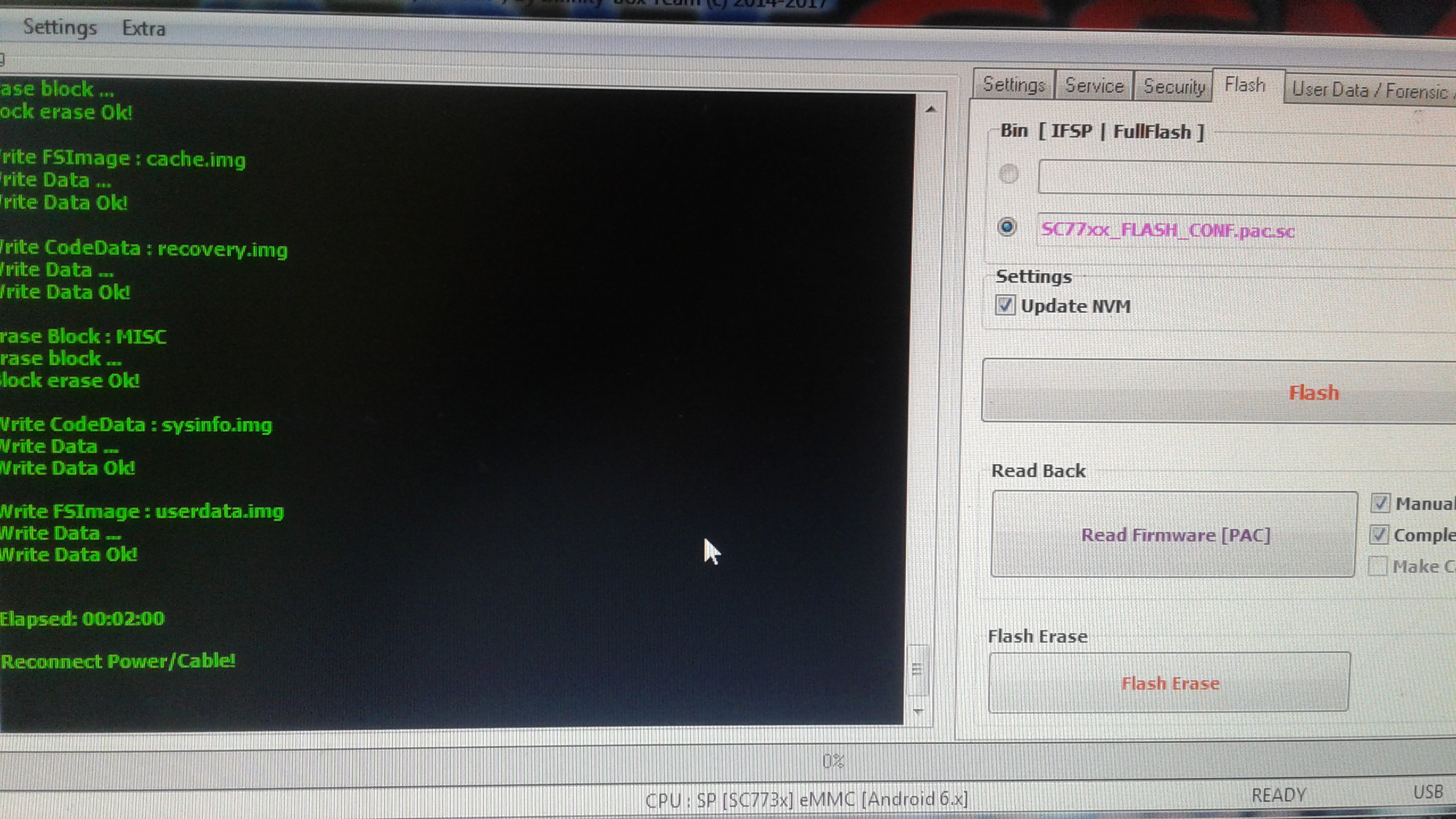The height and width of the screenshot is (819, 1456).
Task: Click the Read Firmware [PAC] button
Action: 1174,535
